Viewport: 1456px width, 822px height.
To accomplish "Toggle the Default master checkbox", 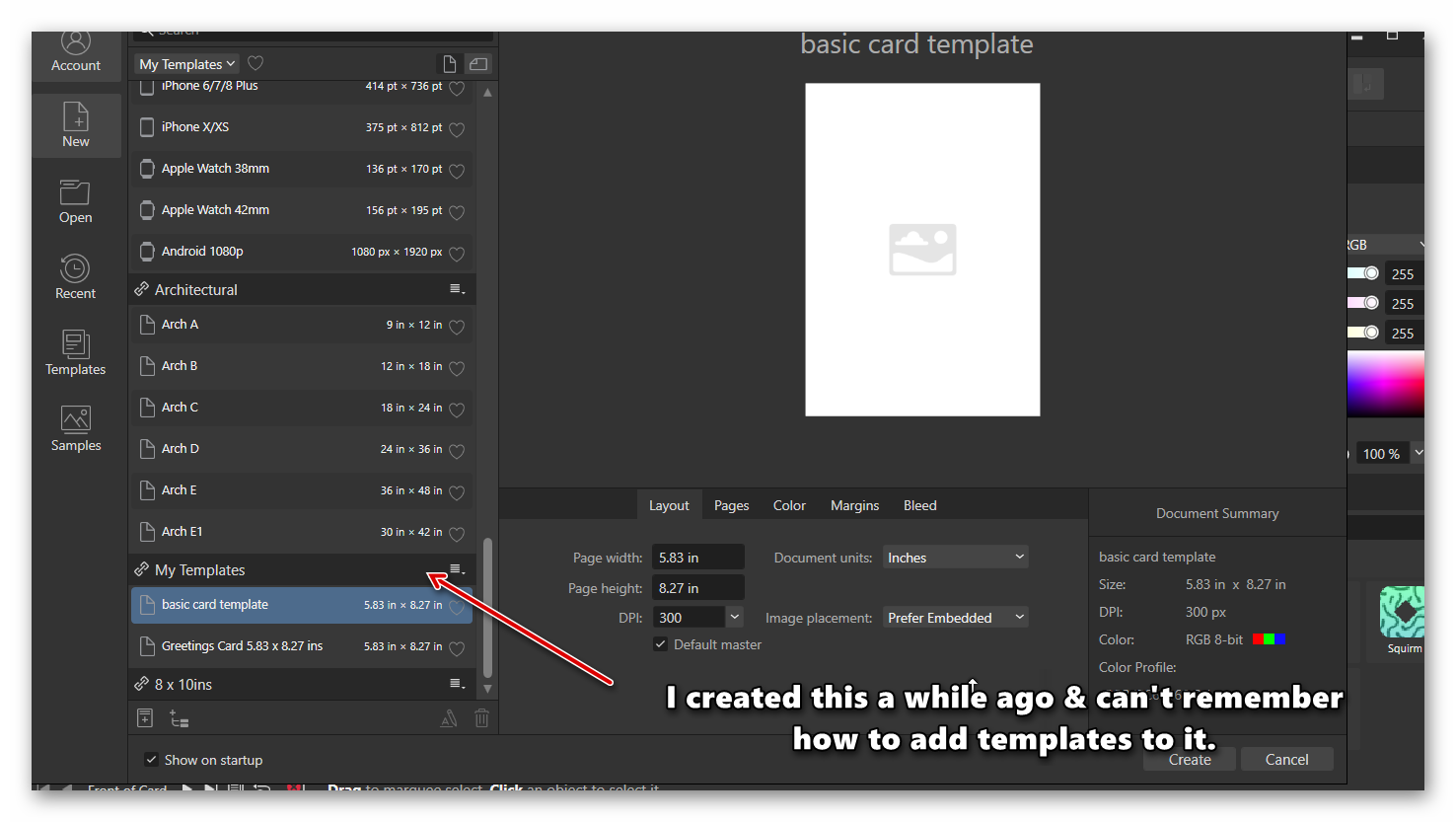I will [x=660, y=644].
